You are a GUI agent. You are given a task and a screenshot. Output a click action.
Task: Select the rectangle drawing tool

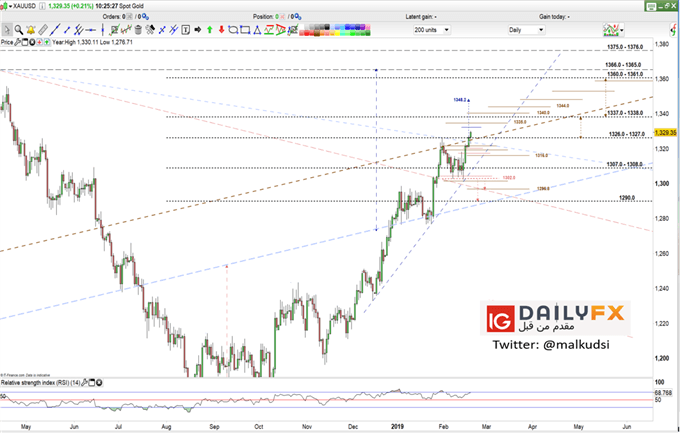[x=245, y=30]
